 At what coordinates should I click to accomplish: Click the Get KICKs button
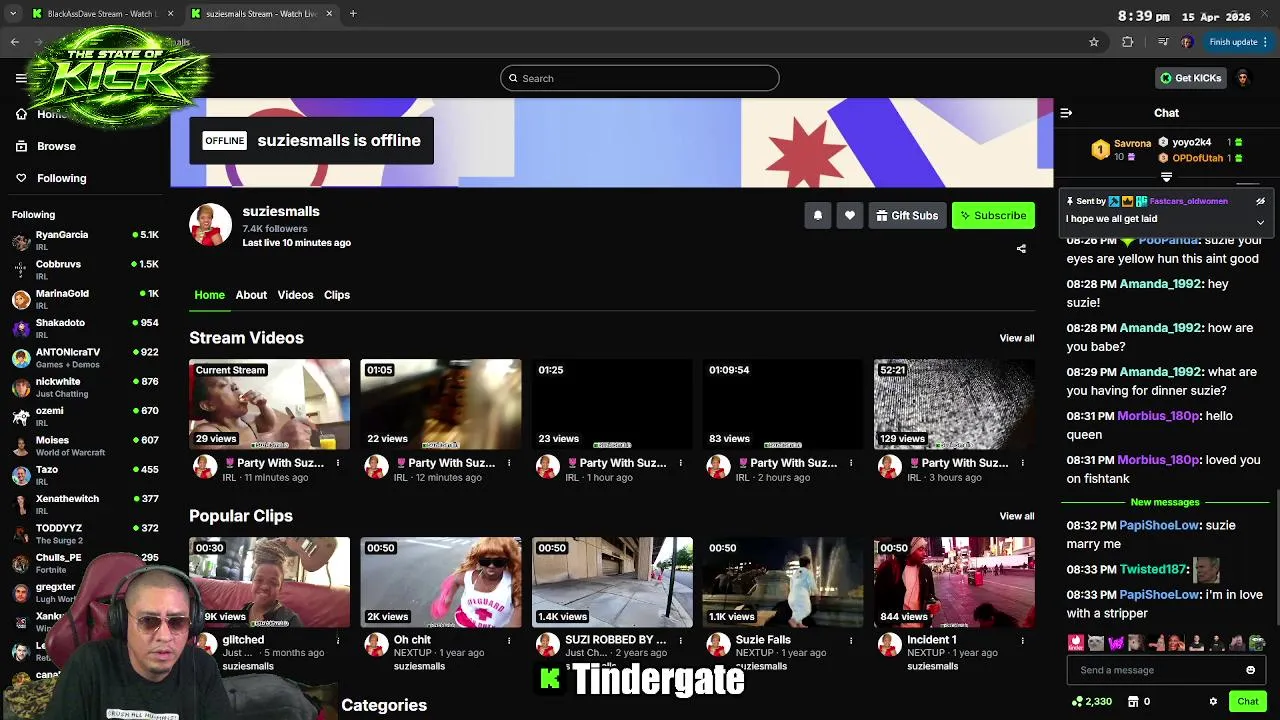click(x=1190, y=78)
